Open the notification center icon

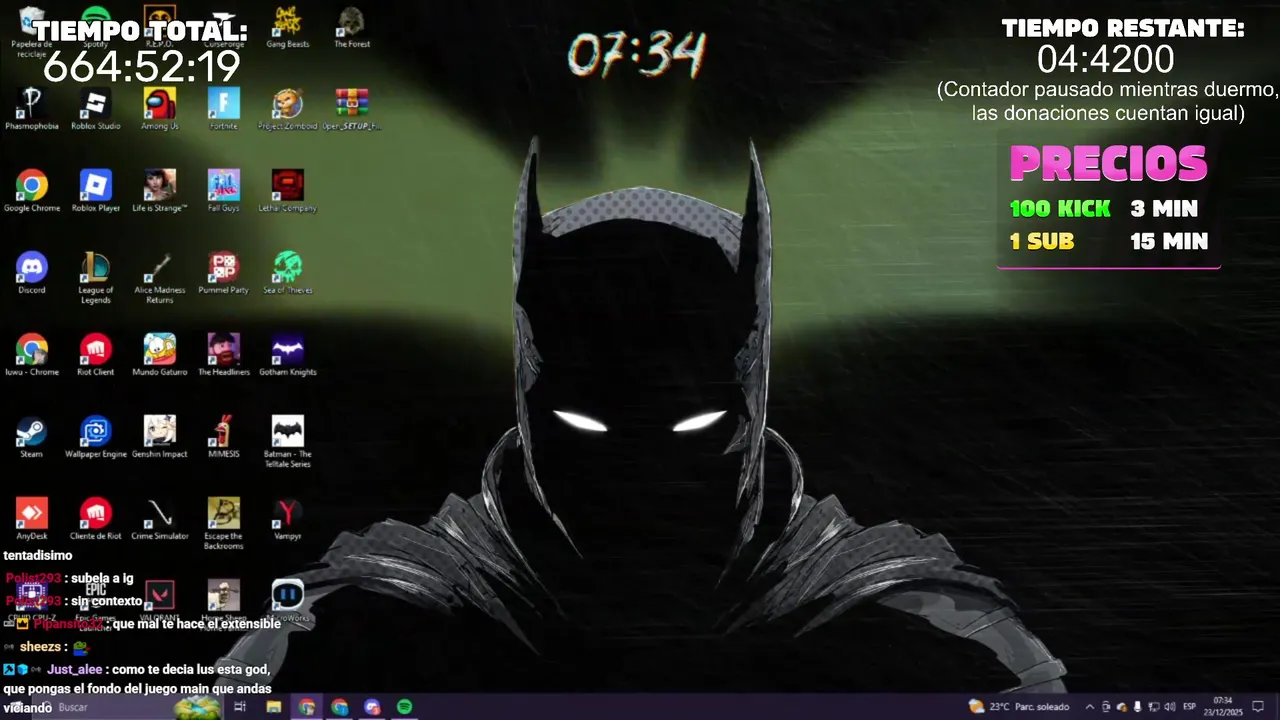1258,707
